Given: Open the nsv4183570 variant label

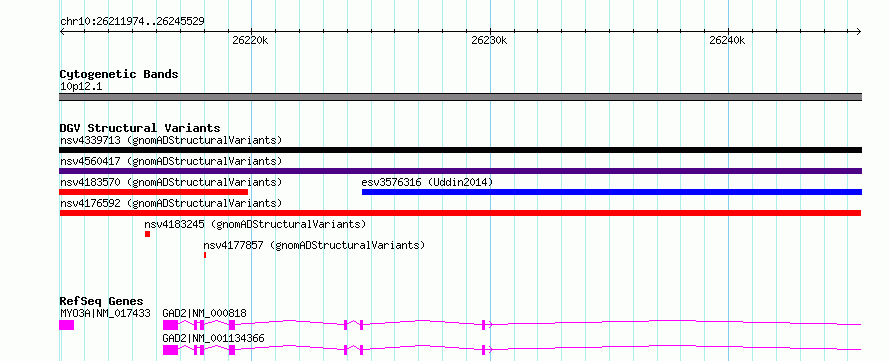Looking at the screenshot, I should pyautogui.click(x=171, y=182).
